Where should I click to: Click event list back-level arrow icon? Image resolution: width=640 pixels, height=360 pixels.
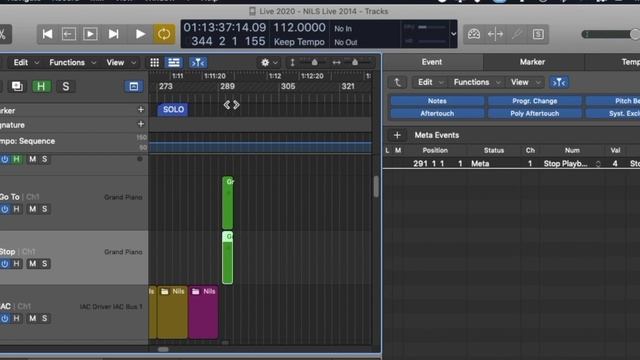click(397, 82)
